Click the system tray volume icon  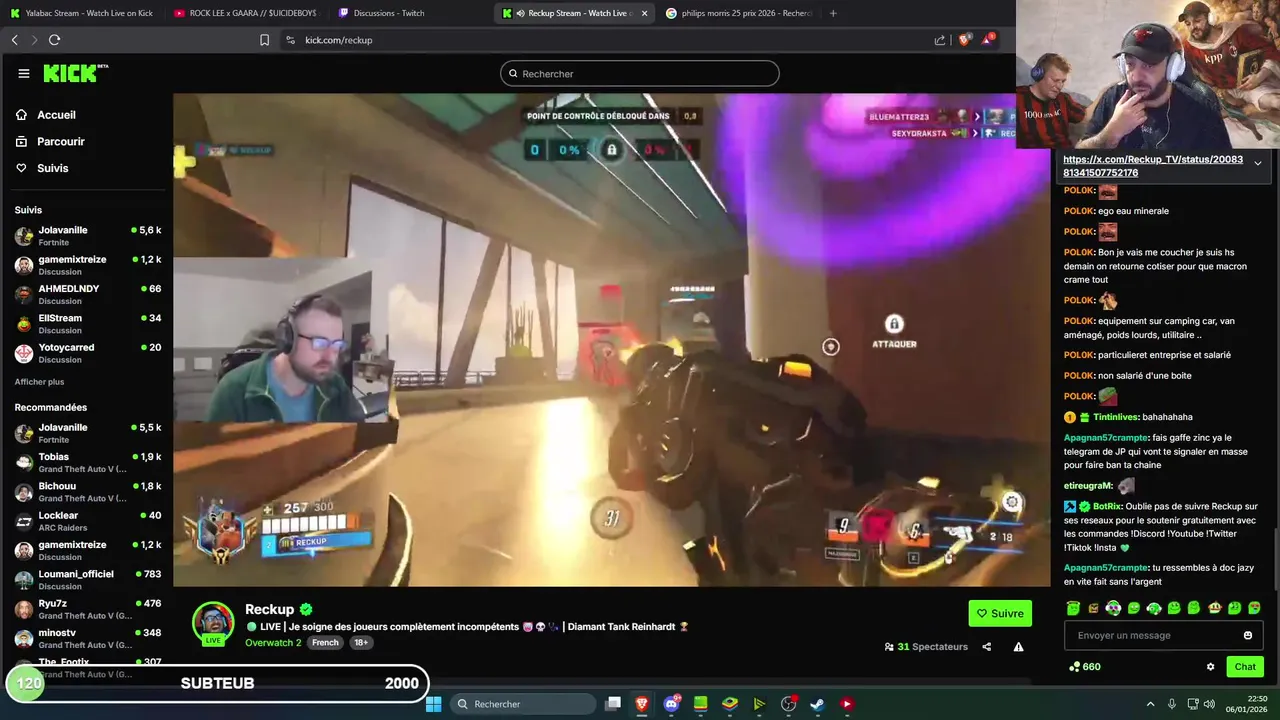pos(1211,704)
